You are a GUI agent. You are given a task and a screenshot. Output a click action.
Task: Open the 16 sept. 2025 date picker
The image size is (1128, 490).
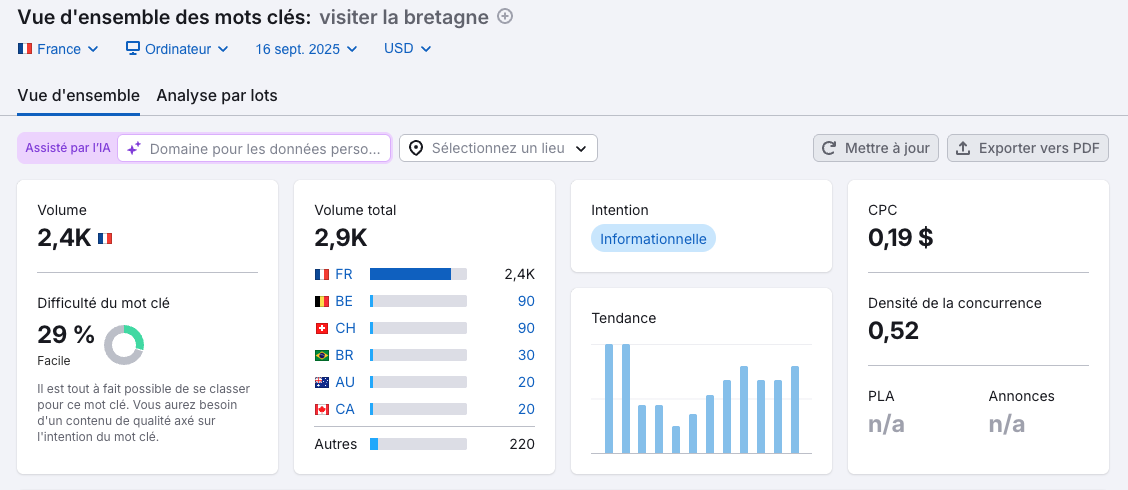coord(306,49)
